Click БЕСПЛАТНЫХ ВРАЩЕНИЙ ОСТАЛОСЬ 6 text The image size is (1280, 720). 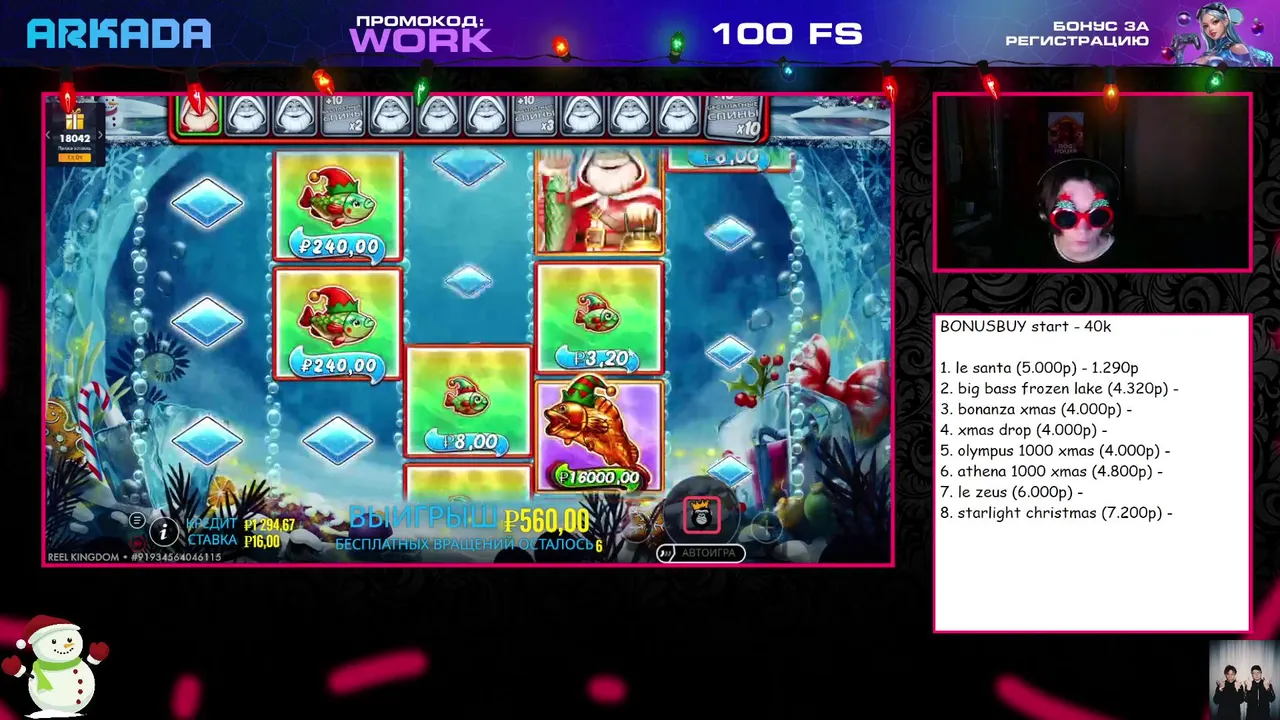click(x=469, y=545)
